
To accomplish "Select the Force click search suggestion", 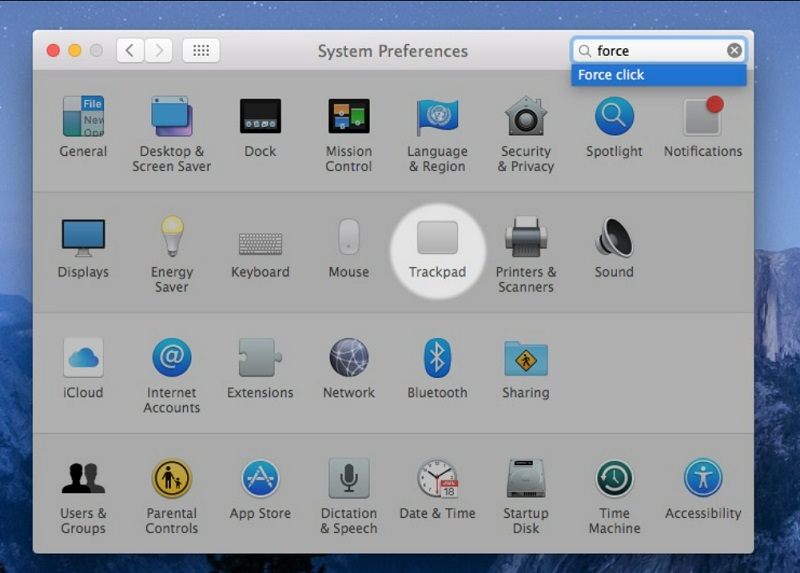I will click(x=659, y=75).
